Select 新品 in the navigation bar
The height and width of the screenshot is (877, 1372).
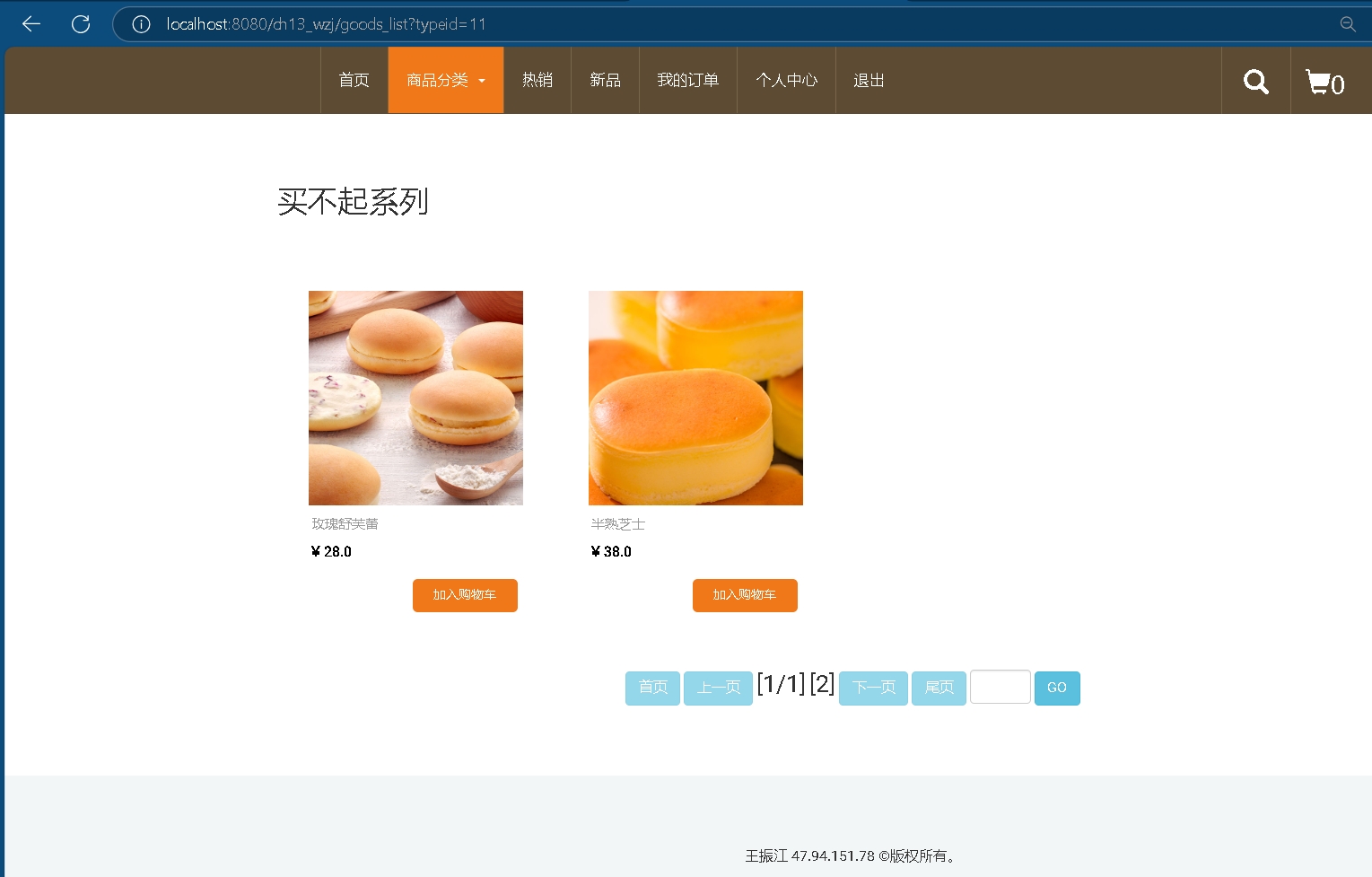(x=605, y=81)
